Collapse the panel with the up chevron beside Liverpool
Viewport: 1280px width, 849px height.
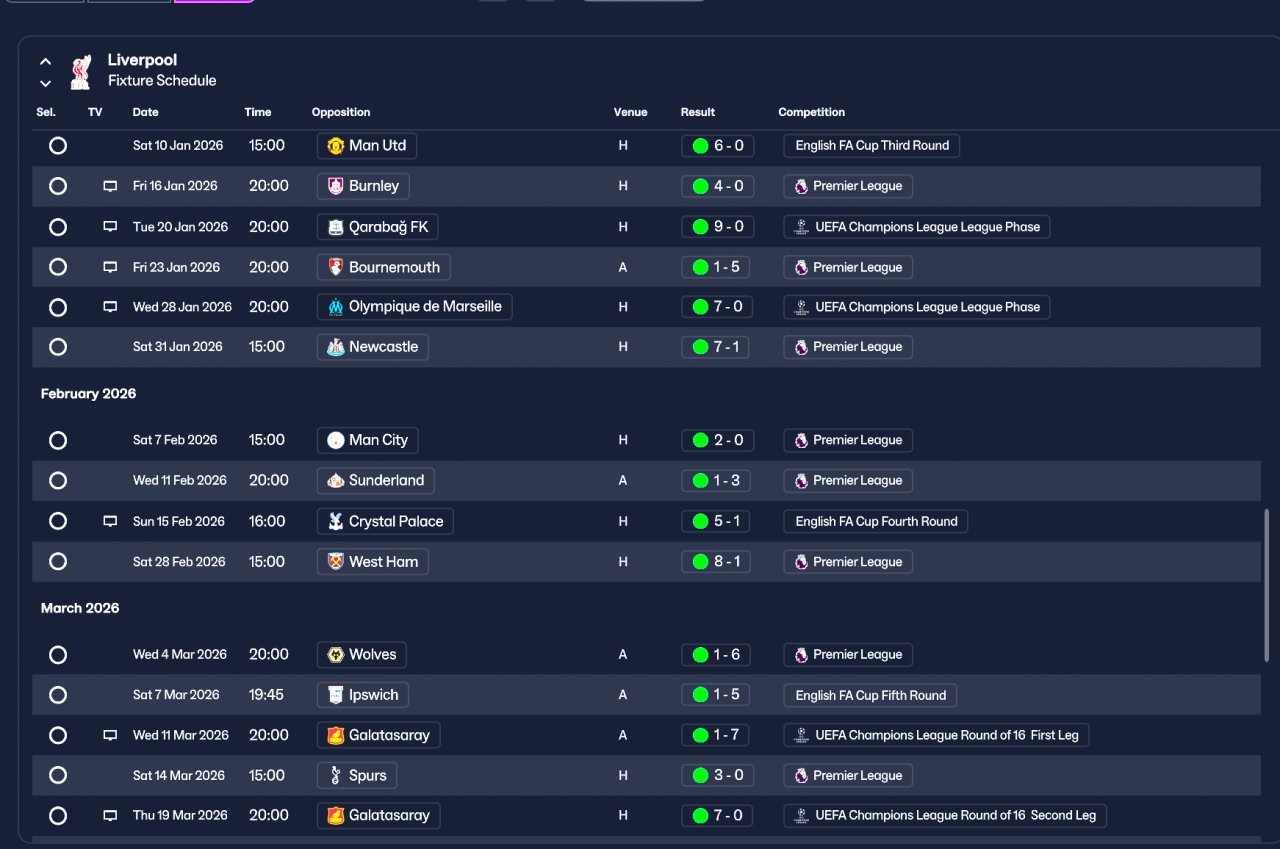pyautogui.click(x=45, y=62)
